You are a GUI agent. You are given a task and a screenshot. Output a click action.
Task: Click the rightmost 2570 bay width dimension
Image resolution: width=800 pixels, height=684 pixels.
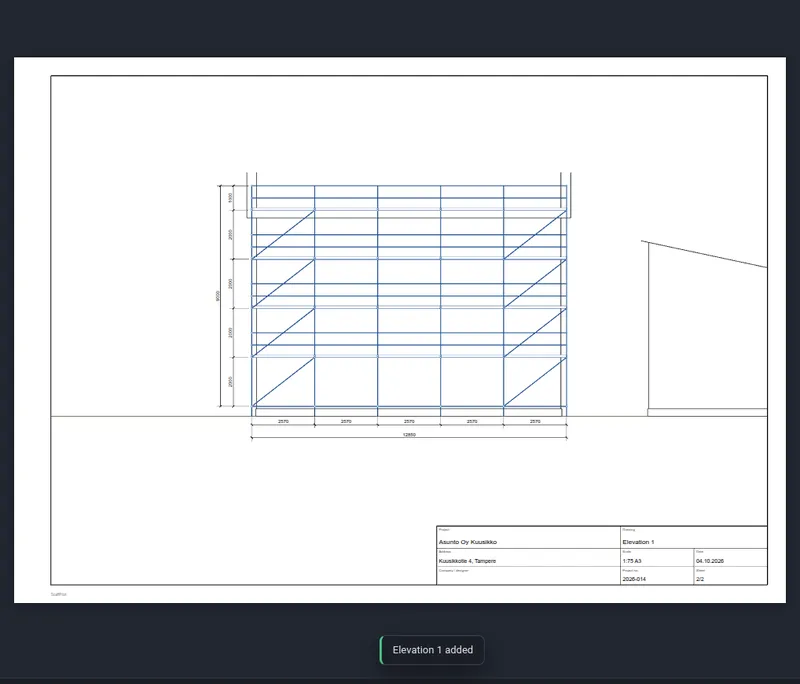[535, 421]
